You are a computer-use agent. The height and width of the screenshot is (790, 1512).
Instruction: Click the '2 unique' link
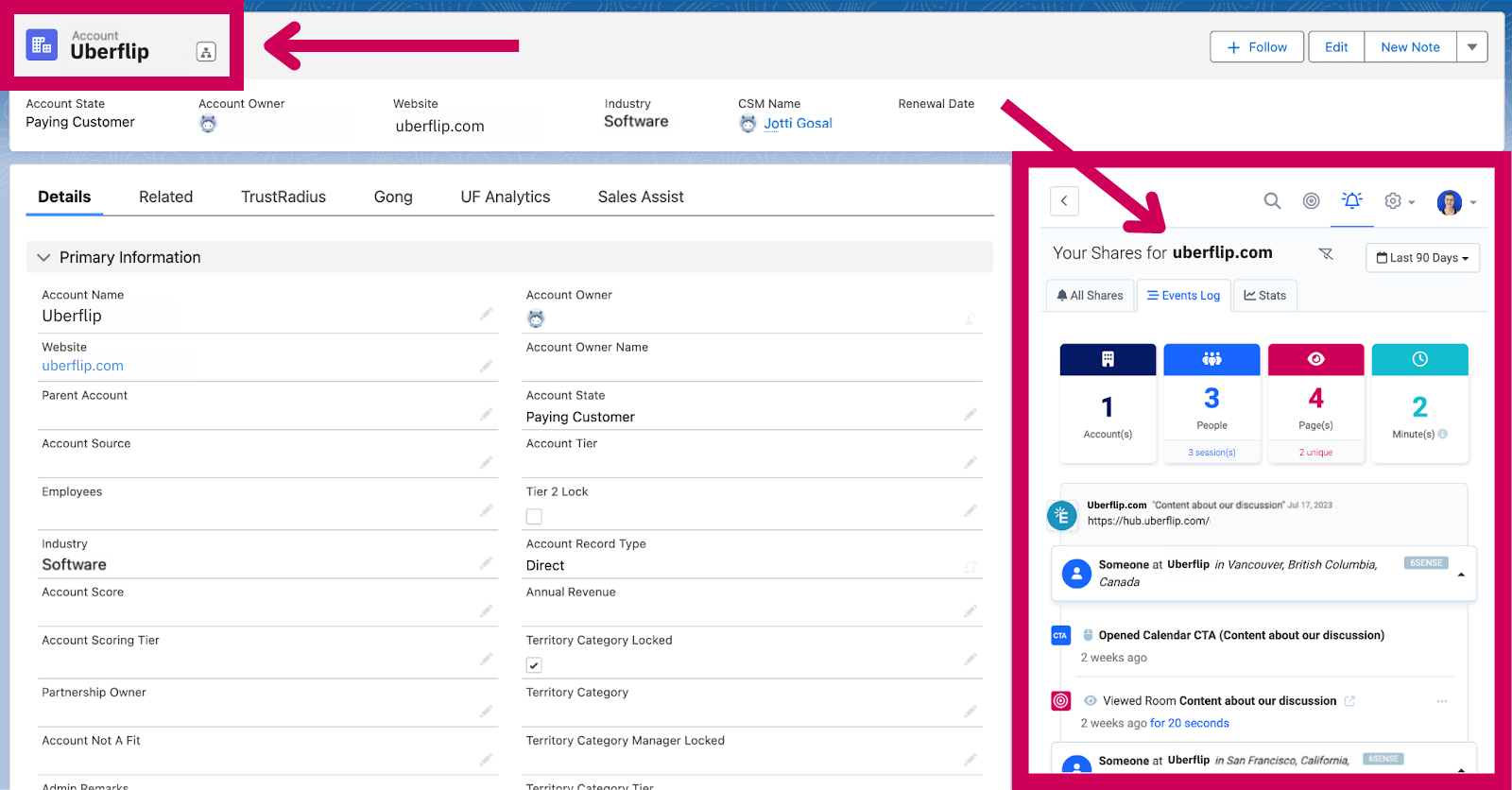tap(1315, 453)
